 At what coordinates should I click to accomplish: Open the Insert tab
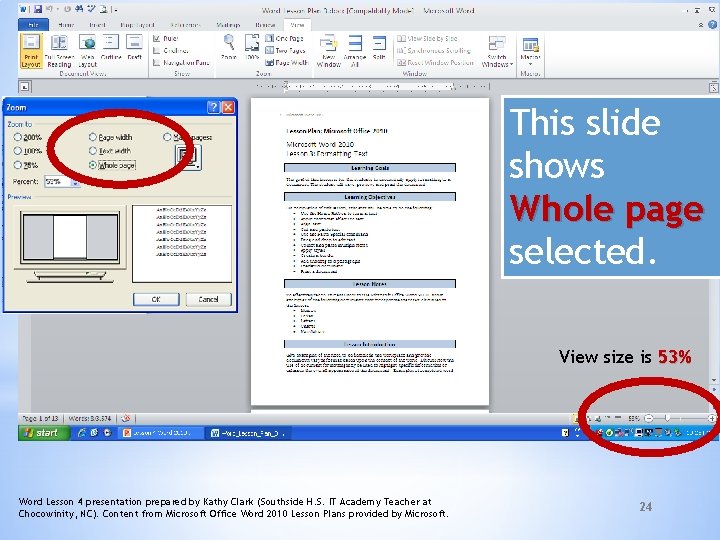point(97,25)
